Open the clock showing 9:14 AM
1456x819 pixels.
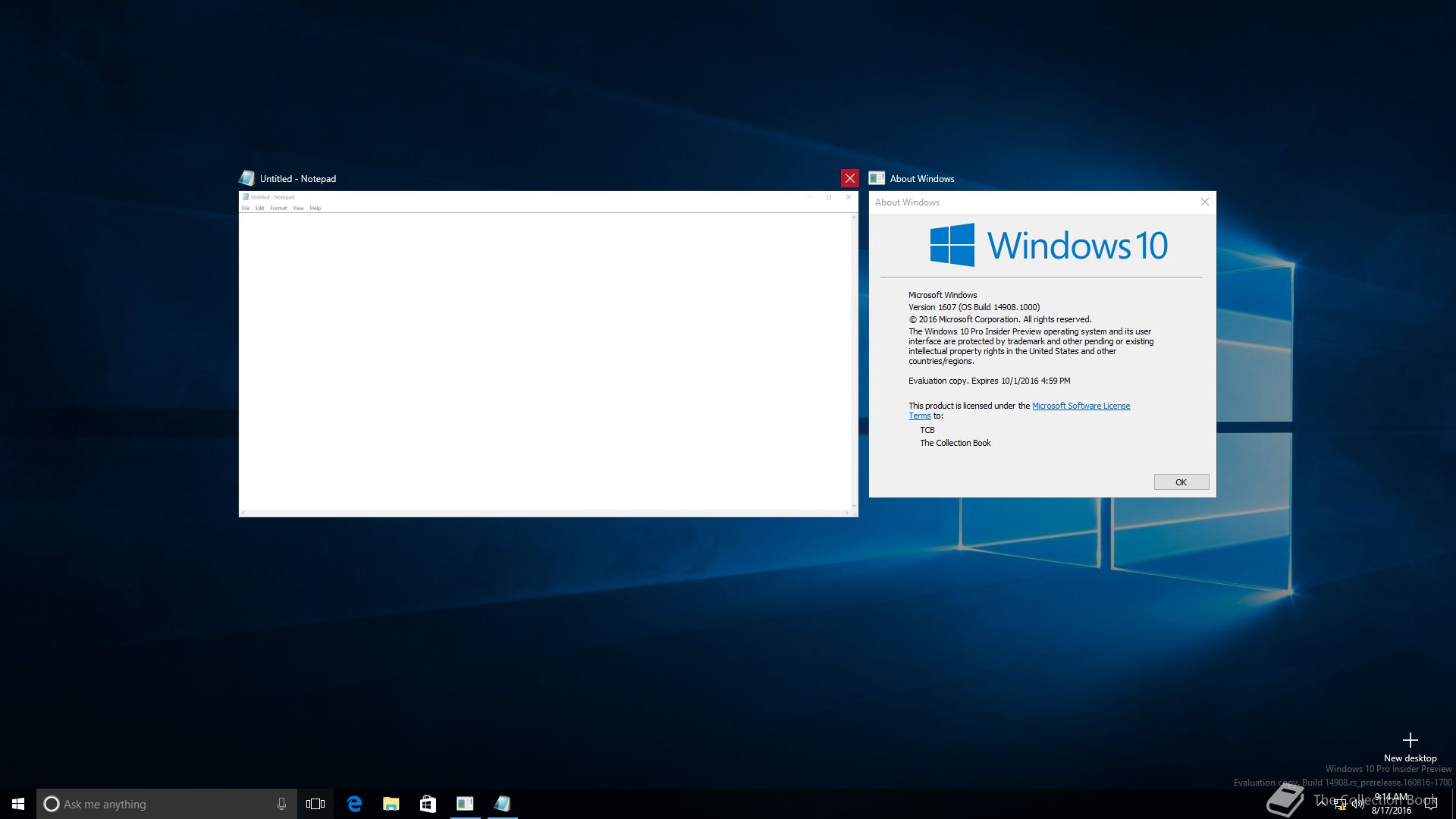1392,804
